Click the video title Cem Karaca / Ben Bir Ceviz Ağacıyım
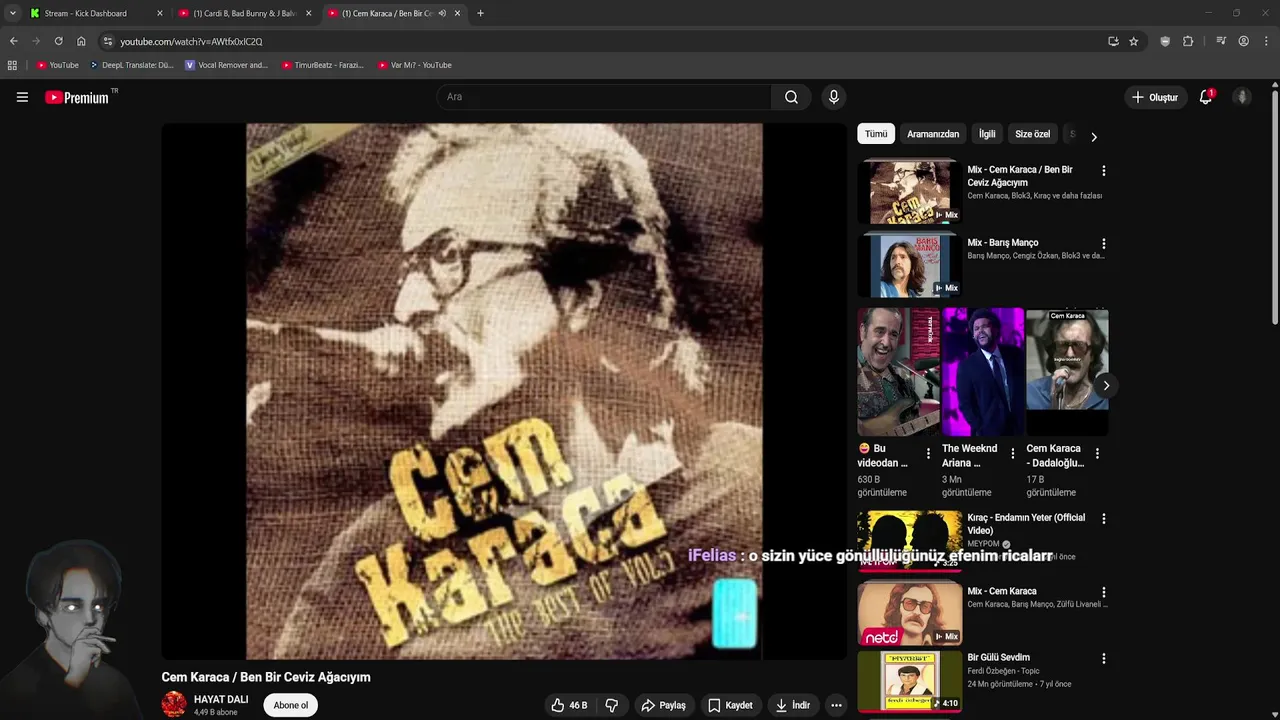Viewport: 1280px width, 720px height. pyautogui.click(x=266, y=677)
